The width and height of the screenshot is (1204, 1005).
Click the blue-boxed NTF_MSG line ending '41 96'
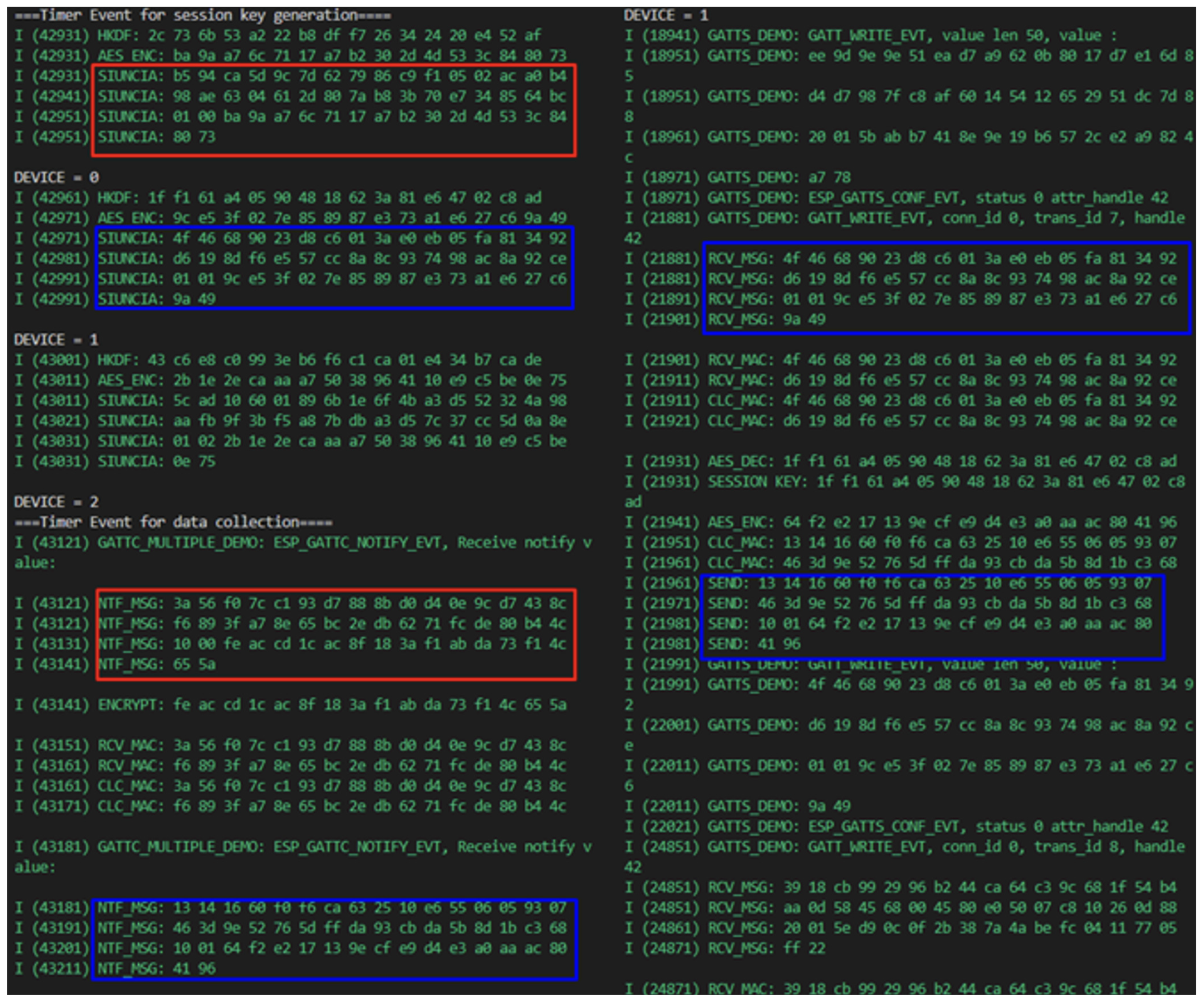(157, 969)
